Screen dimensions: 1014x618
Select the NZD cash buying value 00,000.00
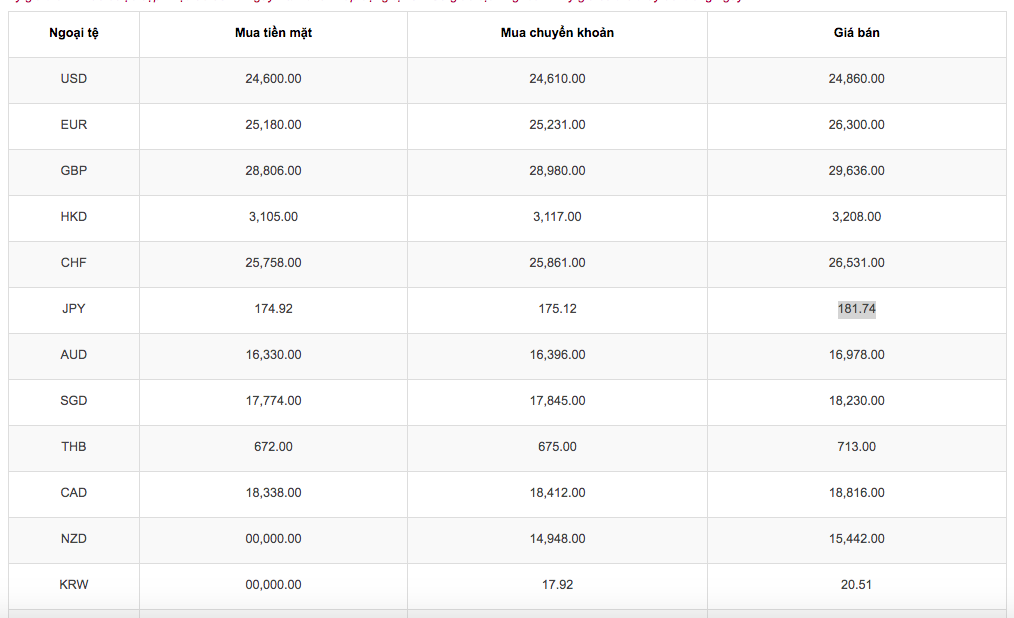pyautogui.click(x=273, y=539)
